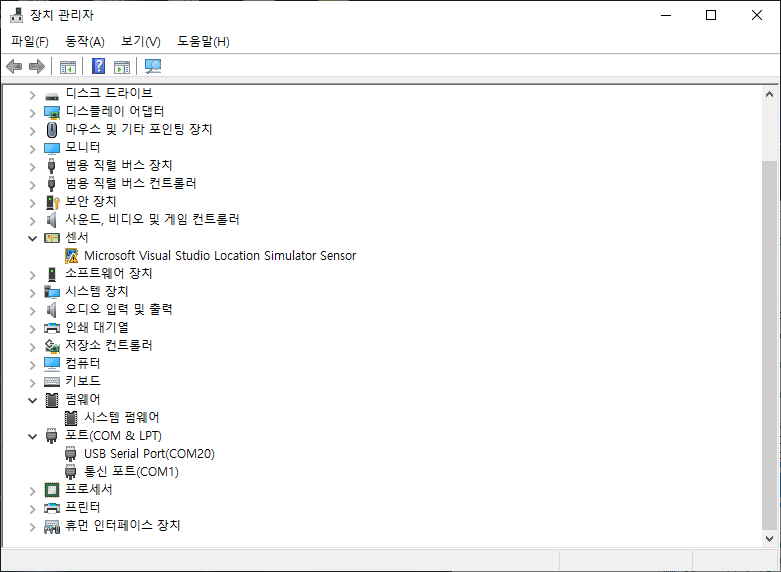Select the 저장소 컨트롤러 row
781x572 pixels.
(x=109, y=345)
